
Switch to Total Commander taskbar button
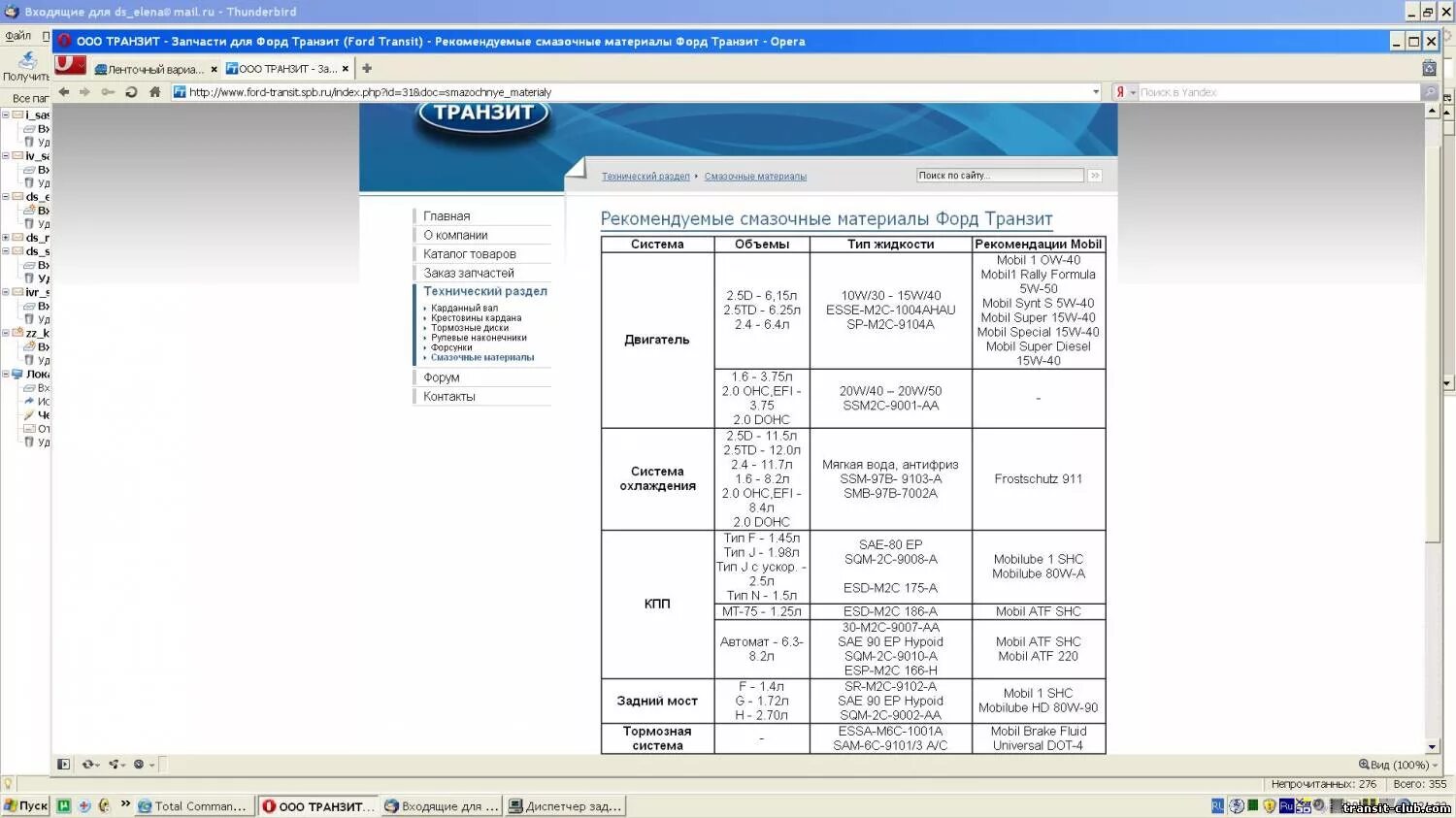[x=193, y=805]
